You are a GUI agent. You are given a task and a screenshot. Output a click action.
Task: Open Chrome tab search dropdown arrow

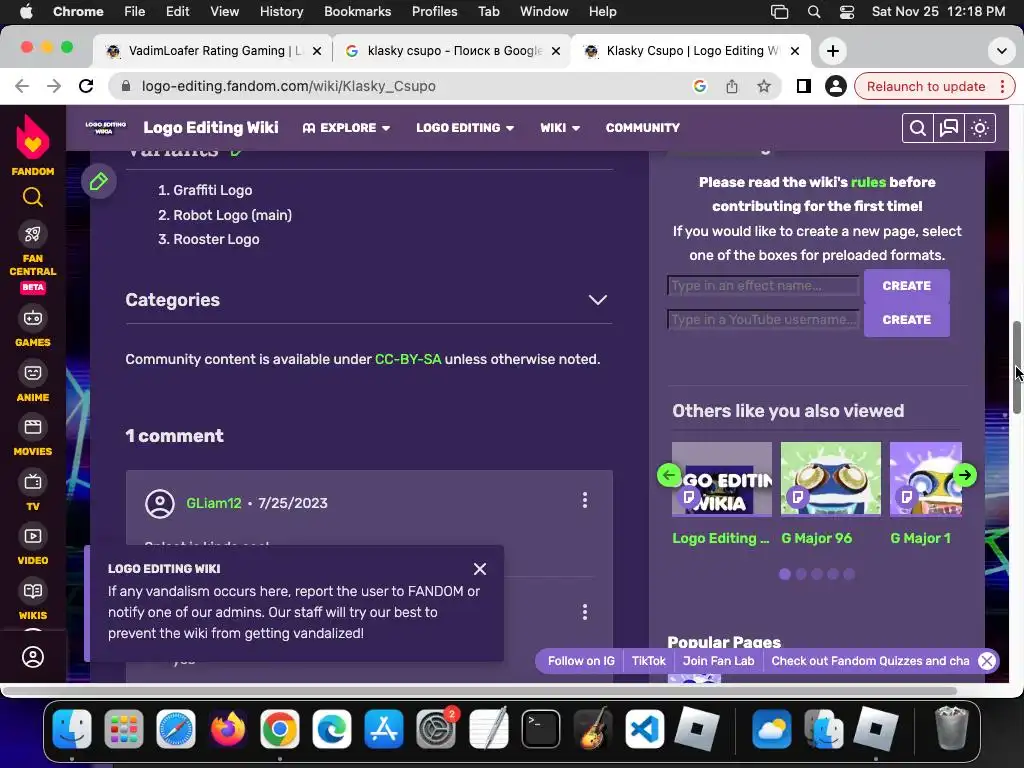(1001, 51)
